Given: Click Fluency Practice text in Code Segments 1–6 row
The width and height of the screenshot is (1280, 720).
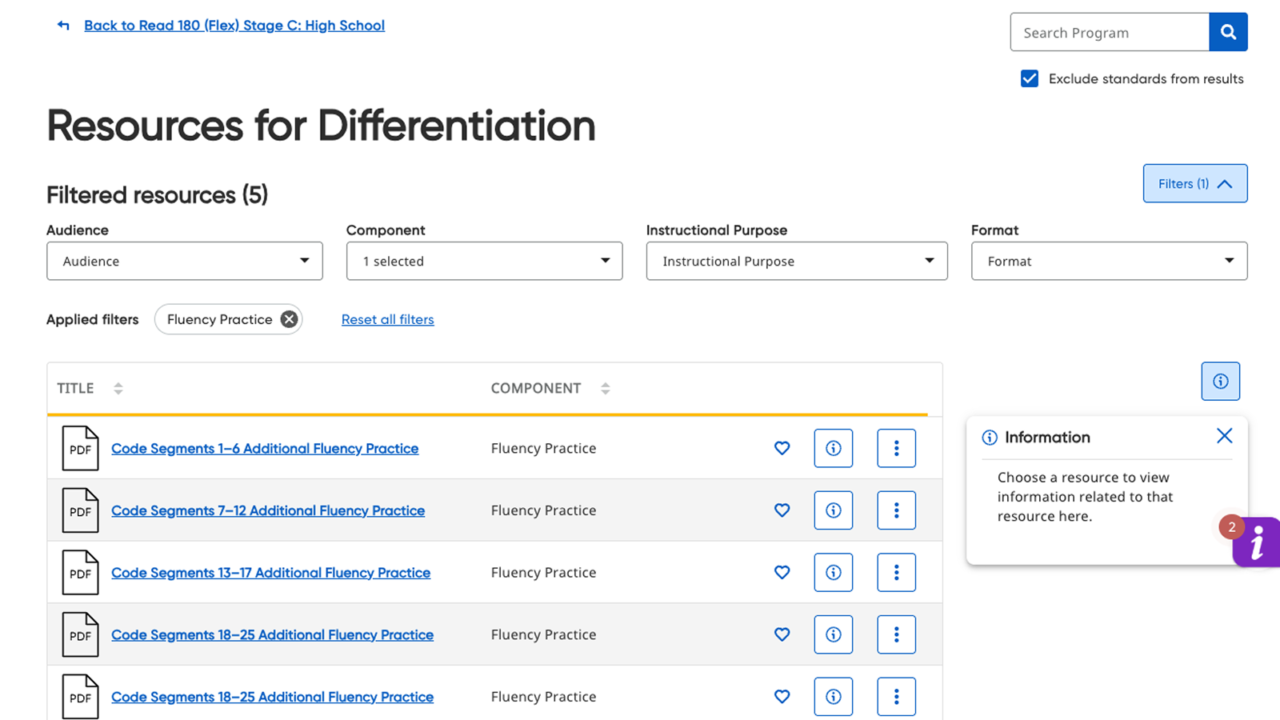Looking at the screenshot, I should click(x=543, y=448).
